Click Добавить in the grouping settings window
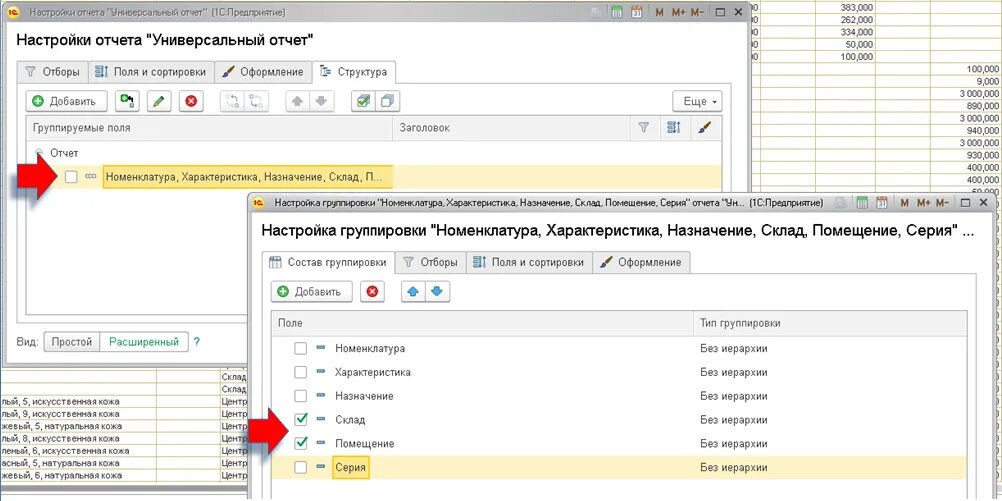1002x501 pixels. pos(311,291)
